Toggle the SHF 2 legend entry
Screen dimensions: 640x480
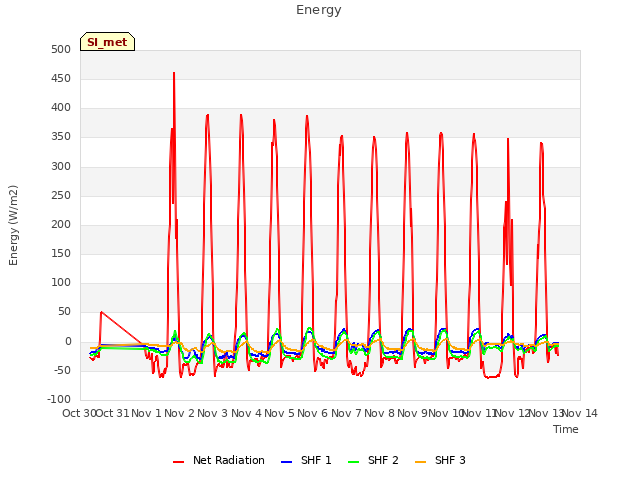click(x=373, y=460)
